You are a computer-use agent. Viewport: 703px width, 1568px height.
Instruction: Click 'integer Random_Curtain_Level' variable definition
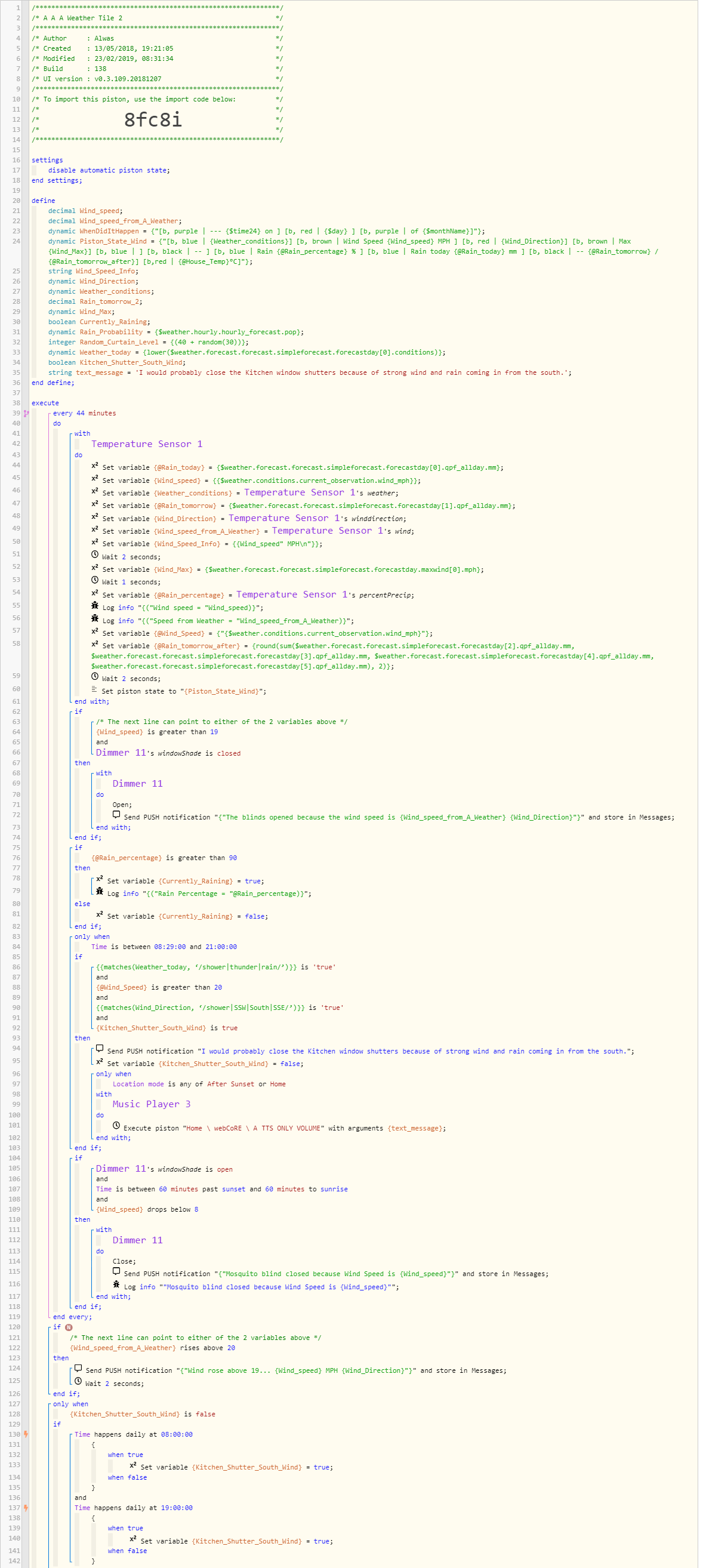pos(149,343)
